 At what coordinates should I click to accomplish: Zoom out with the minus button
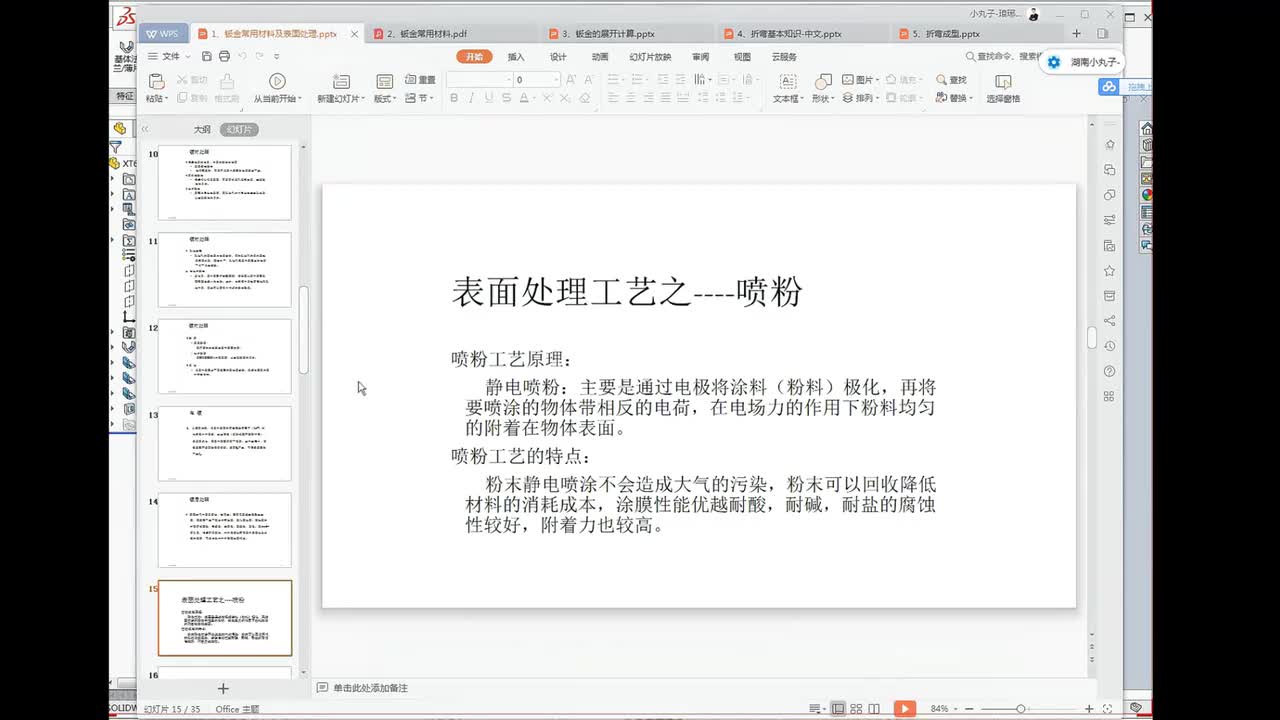969,709
